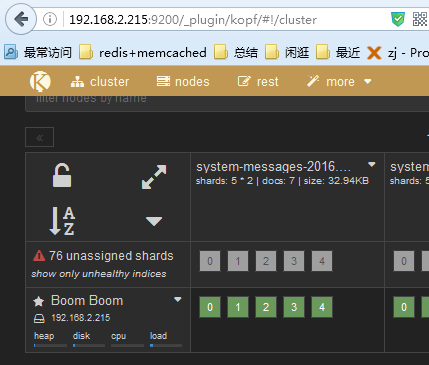This screenshot has width=429, height=365.
Task: Click green shard 0 on Boom Boom
Action: 210,307
